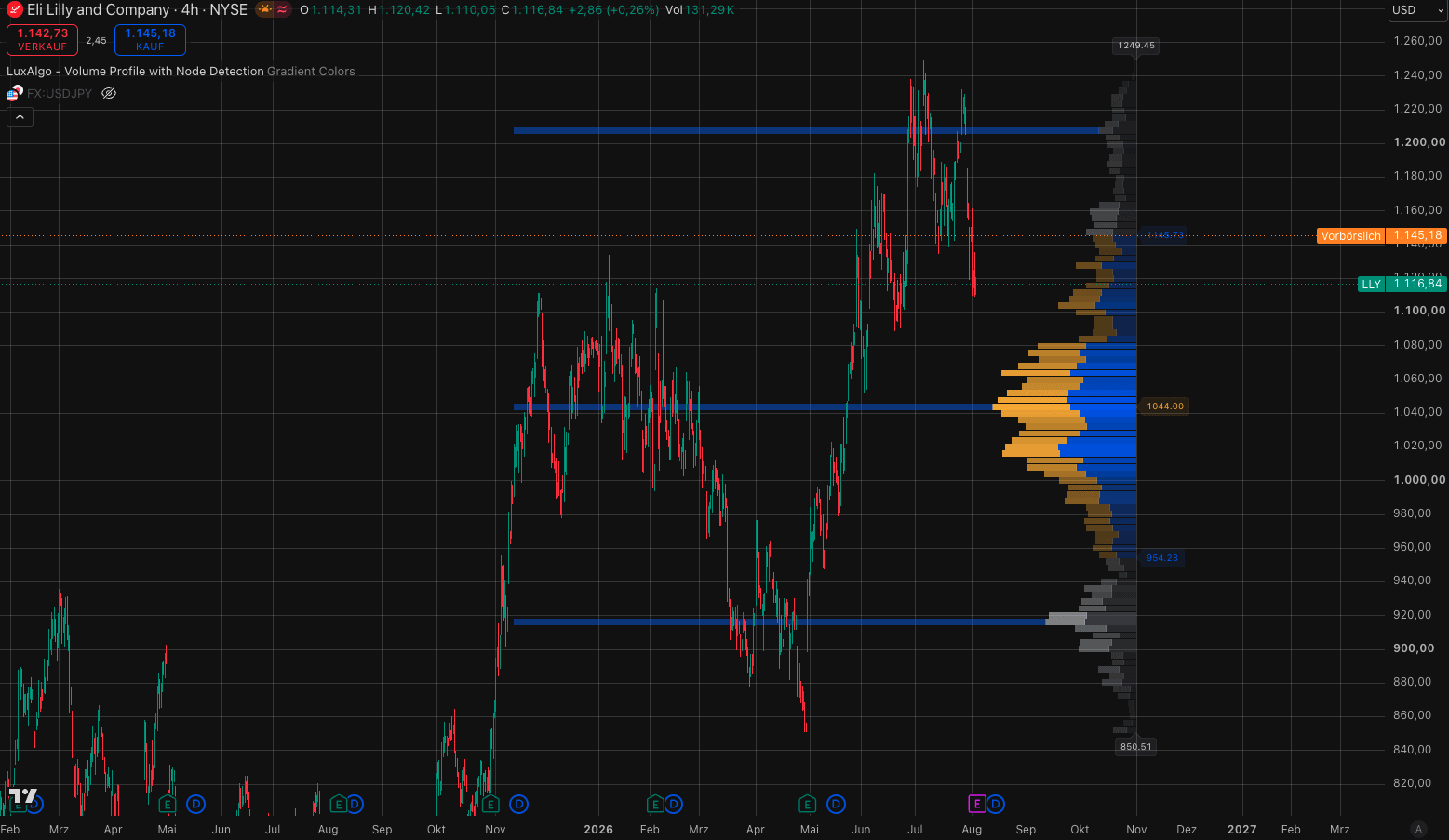Image resolution: width=1449 pixels, height=840 pixels.
Task: Click the Eli Lilly symbol logo
Action: click(14, 10)
